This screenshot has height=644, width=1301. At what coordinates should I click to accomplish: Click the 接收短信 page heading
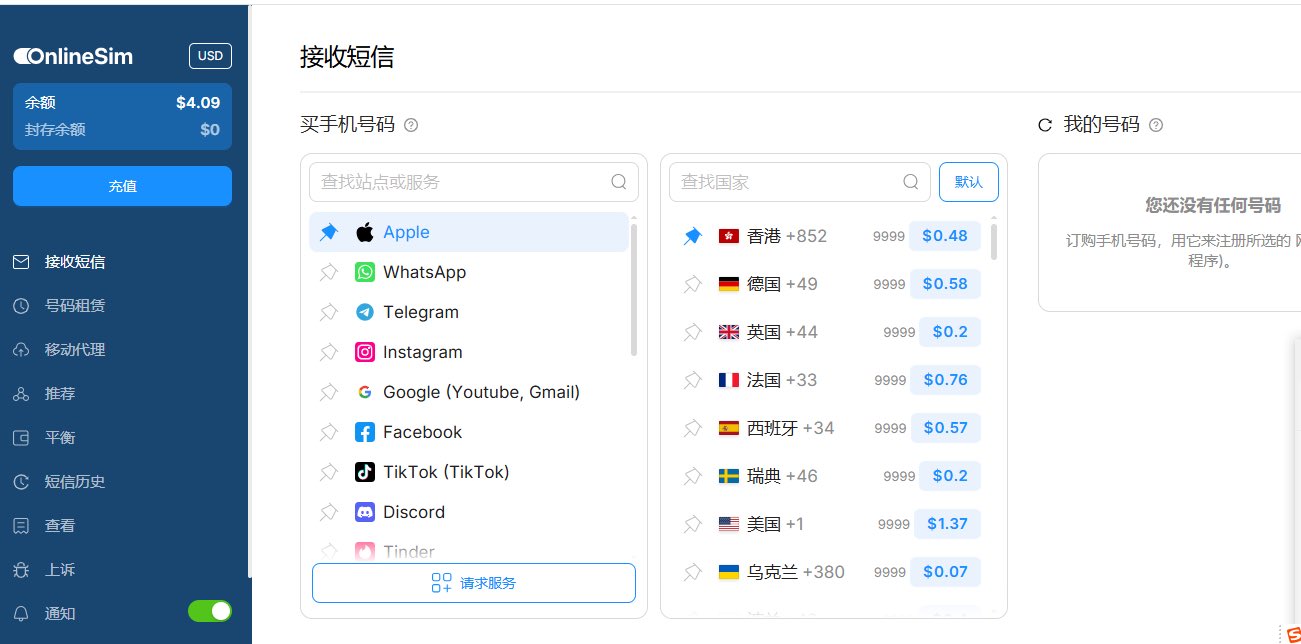point(347,57)
